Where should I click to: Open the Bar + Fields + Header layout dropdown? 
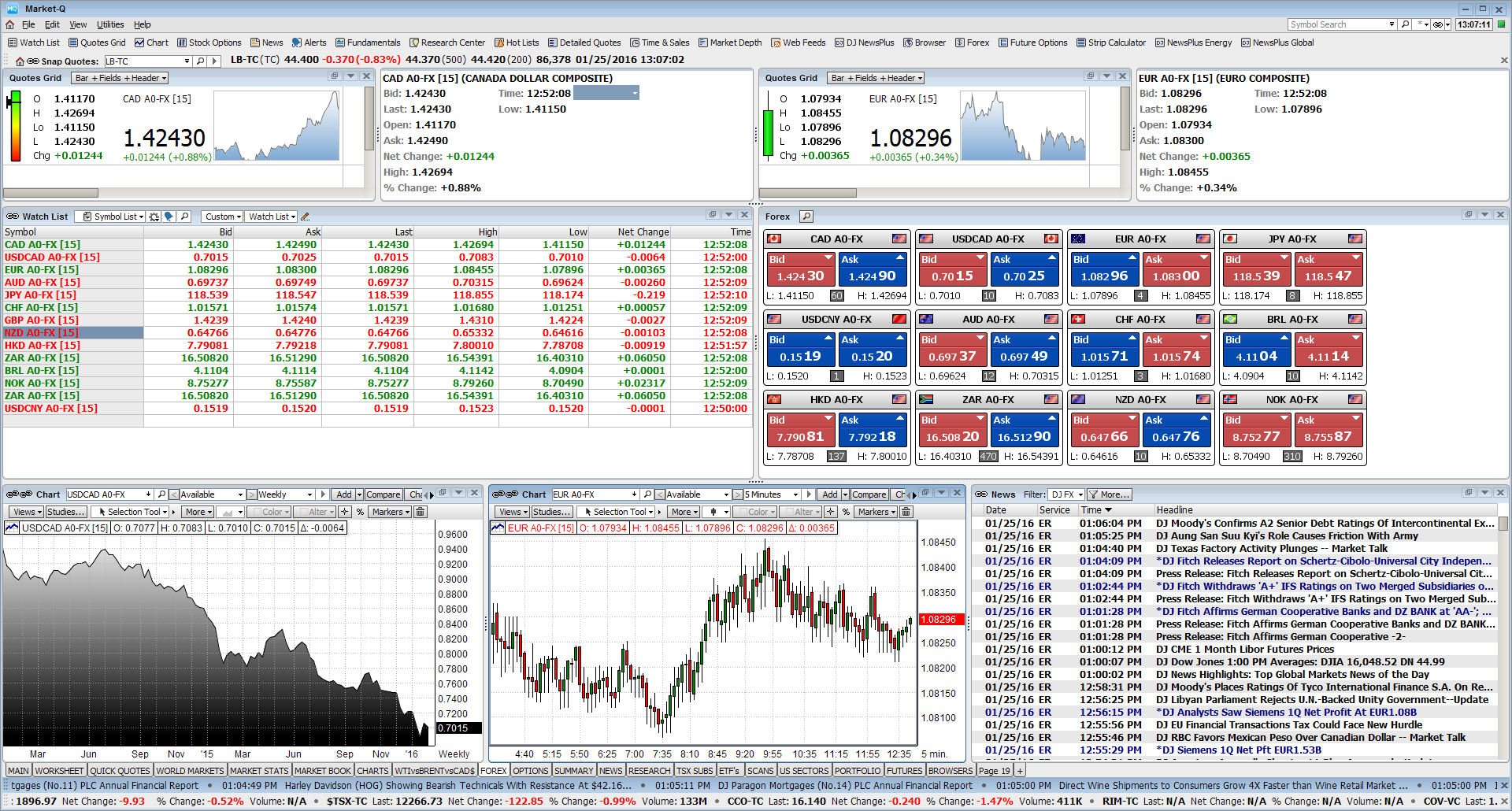[119, 78]
